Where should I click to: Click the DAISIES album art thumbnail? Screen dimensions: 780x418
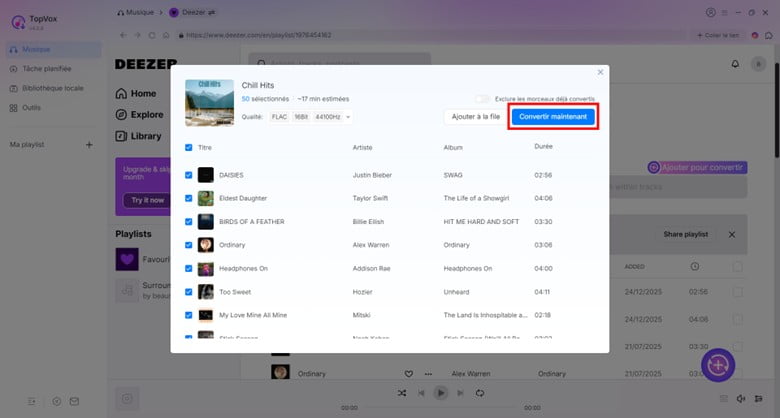point(205,175)
